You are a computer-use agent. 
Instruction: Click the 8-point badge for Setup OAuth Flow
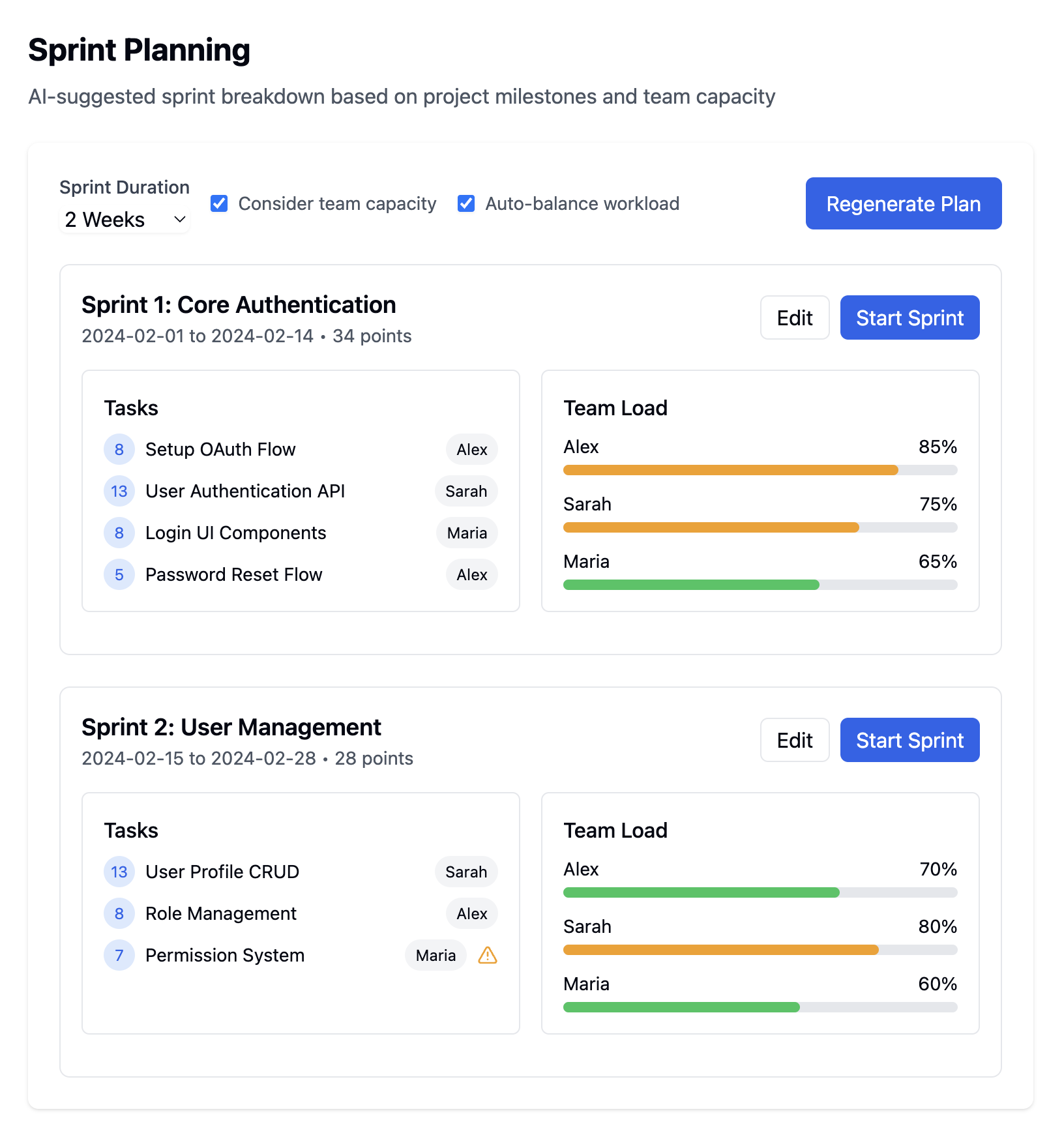point(119,449)
